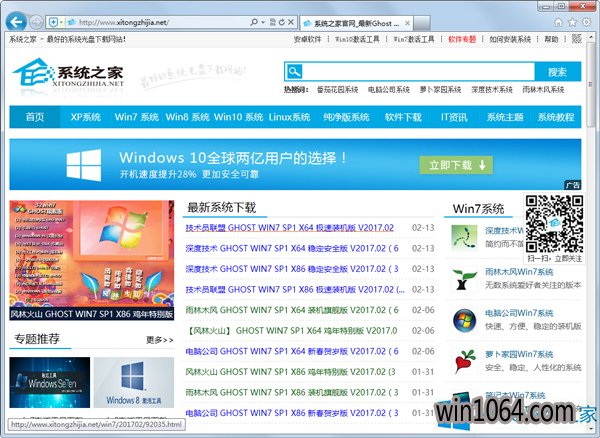Open browser Tools gear icon
The width and height of the screenshot is (600, 438).
(x=586, y=22)
